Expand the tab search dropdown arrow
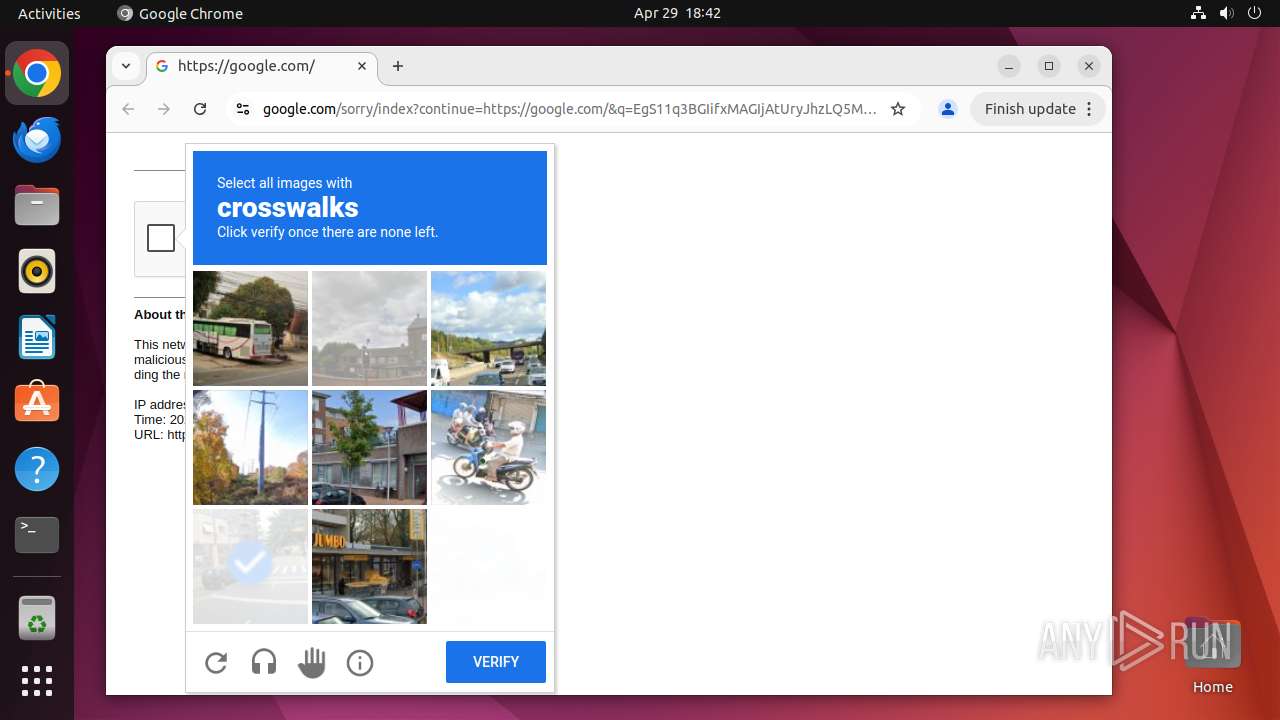This screenshot has width=1280, height=720. (126, 66)
